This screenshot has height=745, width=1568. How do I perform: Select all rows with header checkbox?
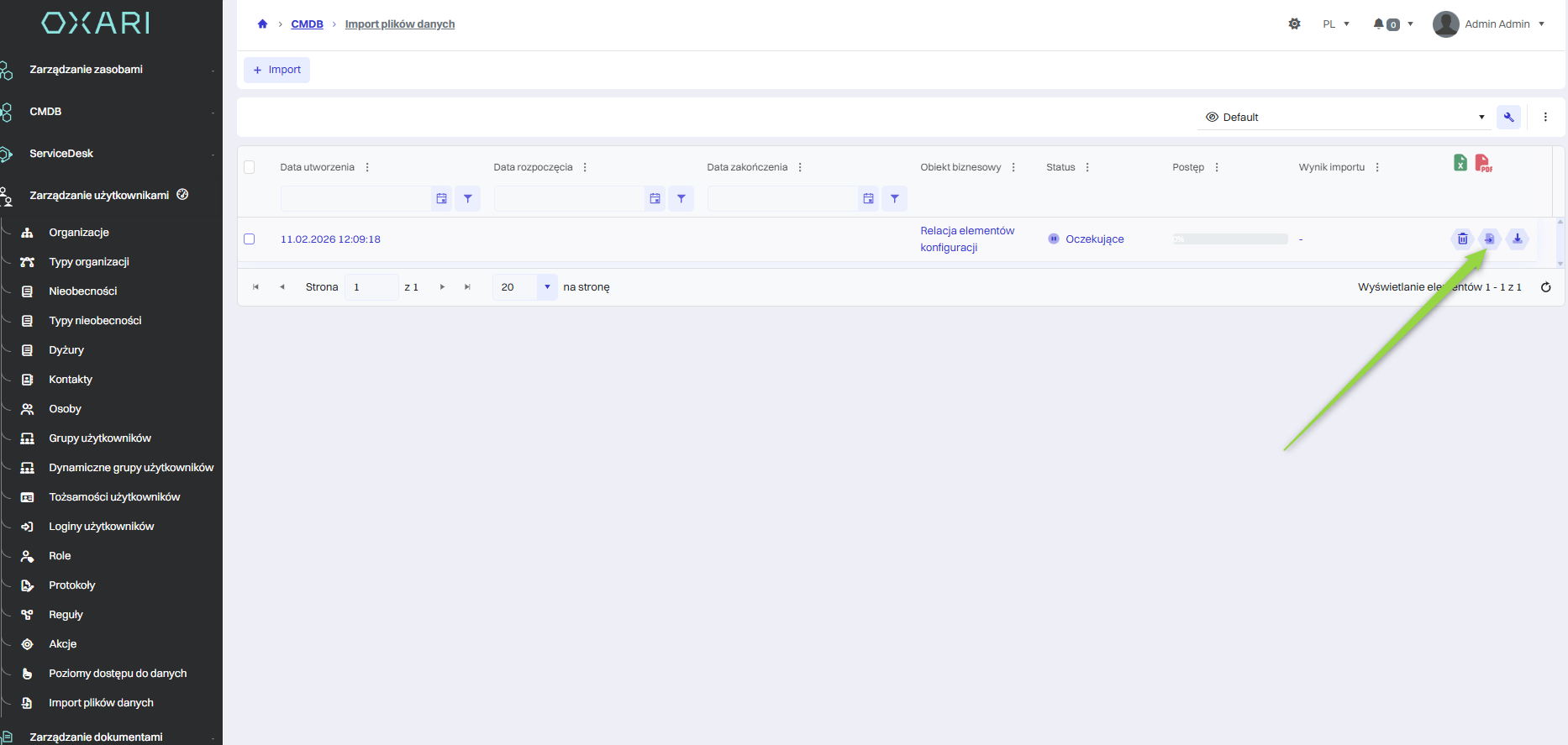point(249,167)
